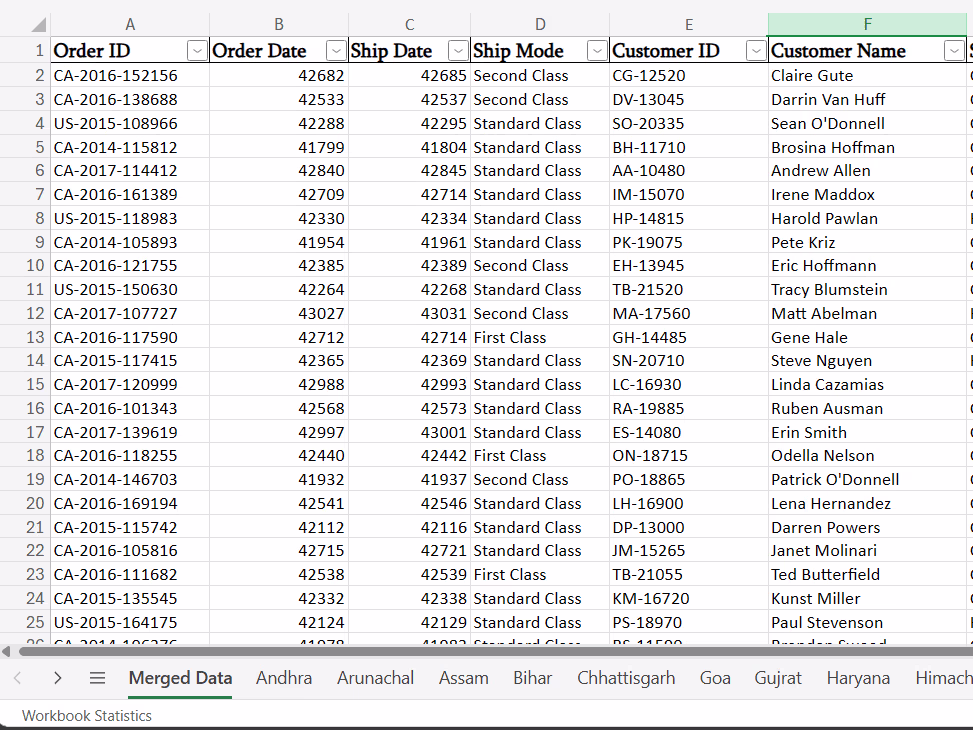Viewport: 973px width, 730px height.
Task: Open the Goa sheet tab
Action: tap(715, 678)
